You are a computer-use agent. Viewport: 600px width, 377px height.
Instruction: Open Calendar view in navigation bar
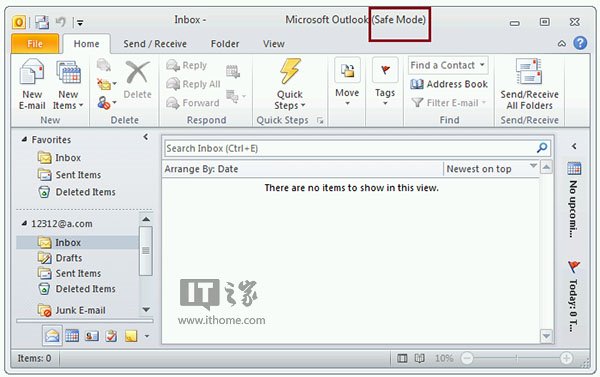click(x=72, y=336)
